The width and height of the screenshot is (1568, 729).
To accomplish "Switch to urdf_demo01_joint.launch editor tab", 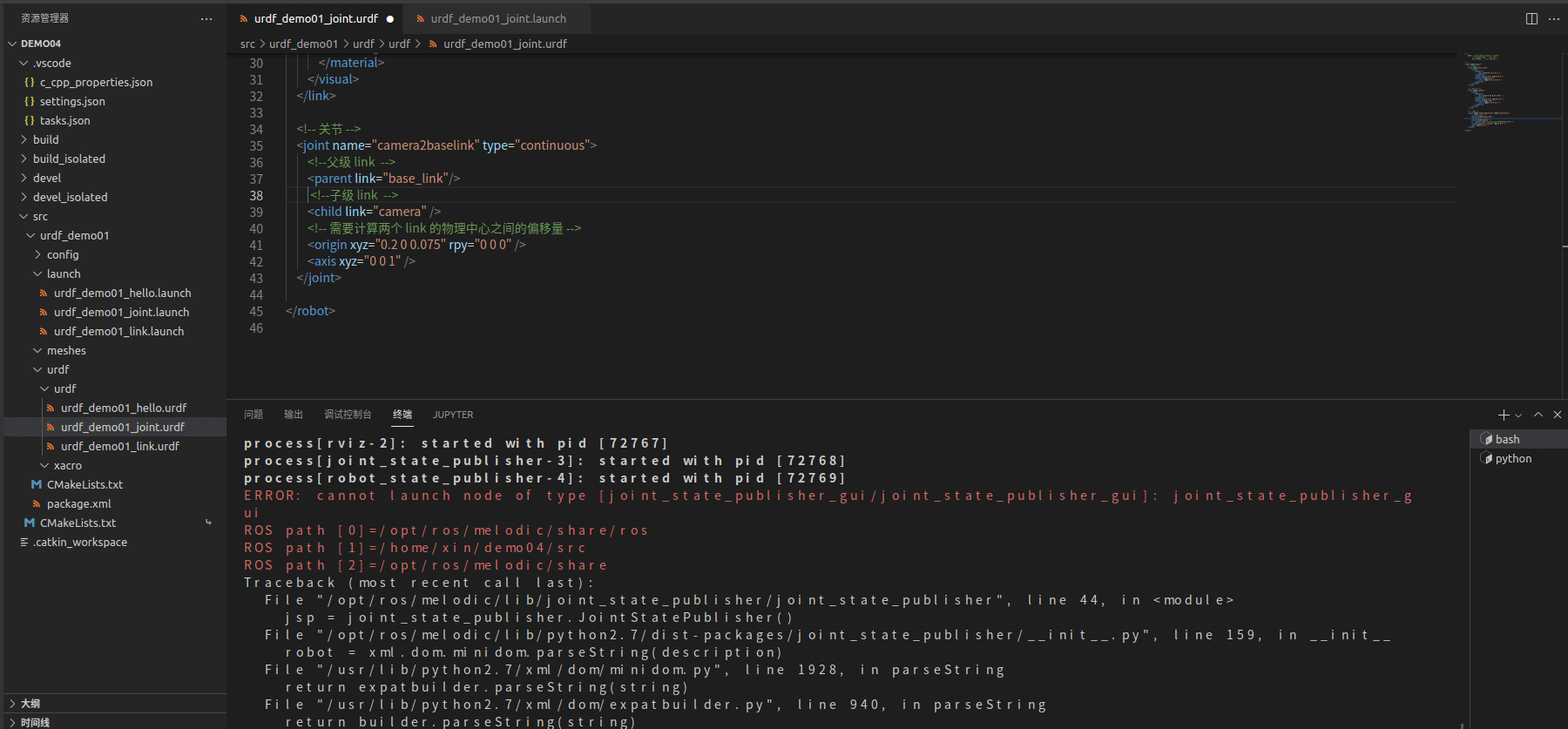I will coord(498,18).
